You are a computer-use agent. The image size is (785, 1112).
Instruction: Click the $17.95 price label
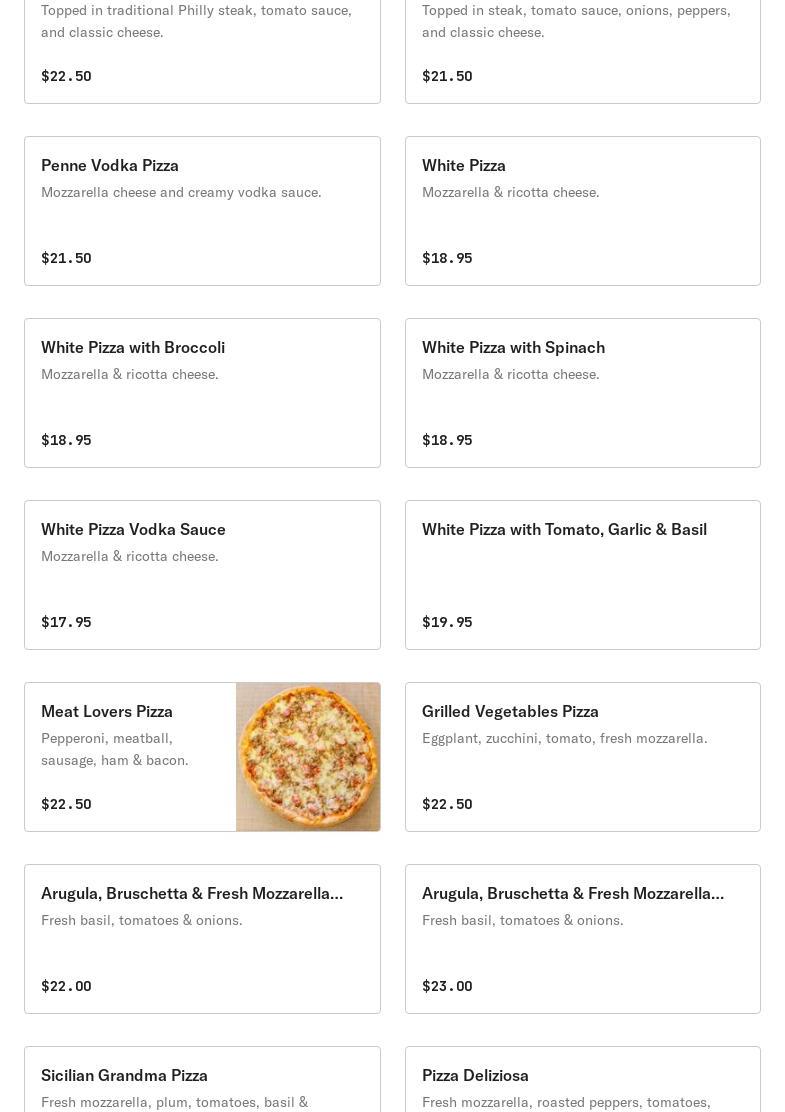[66, 622]
